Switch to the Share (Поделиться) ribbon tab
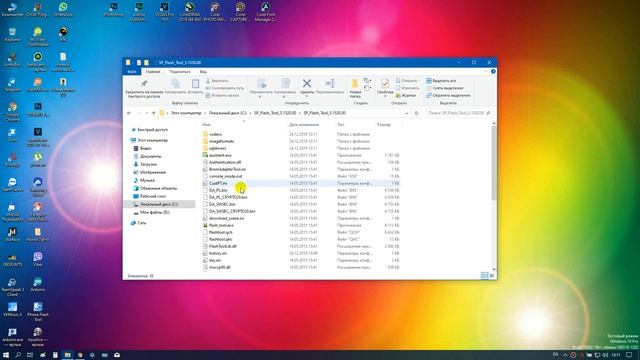The width and height of the screenshot is (640, 360). [x=180, y=71]
